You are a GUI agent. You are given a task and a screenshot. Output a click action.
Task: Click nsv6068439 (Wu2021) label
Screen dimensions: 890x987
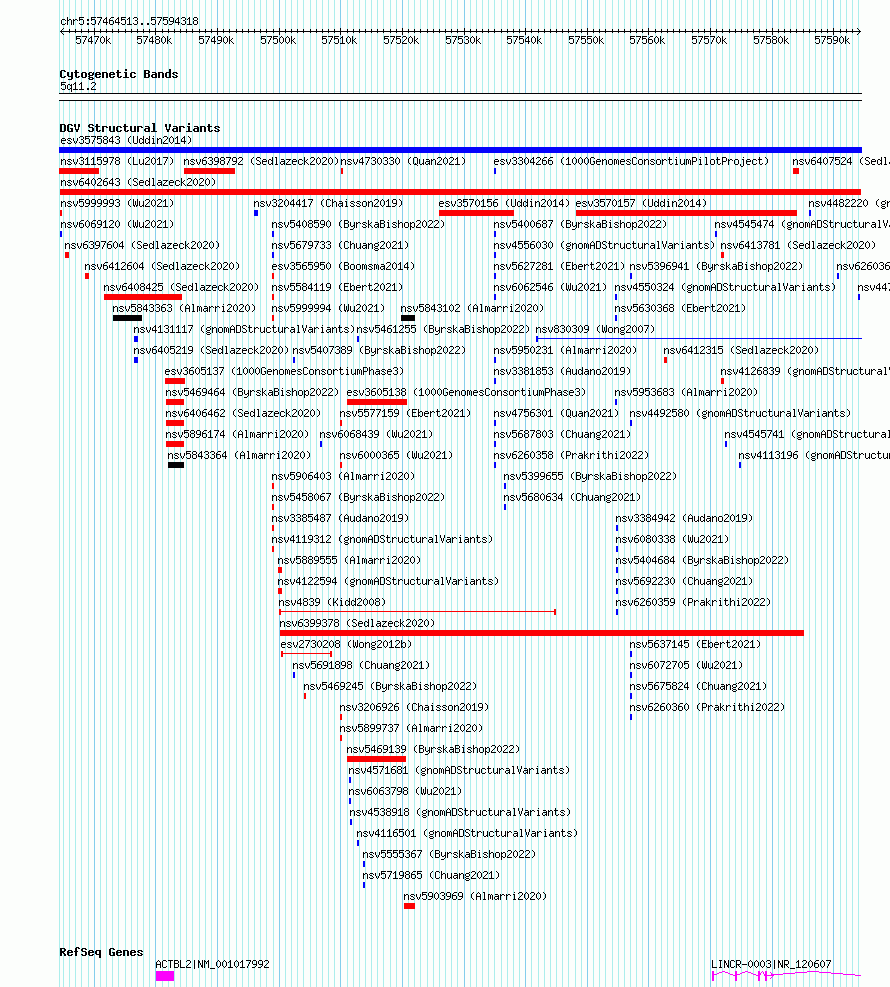click(x=376, y=434)
